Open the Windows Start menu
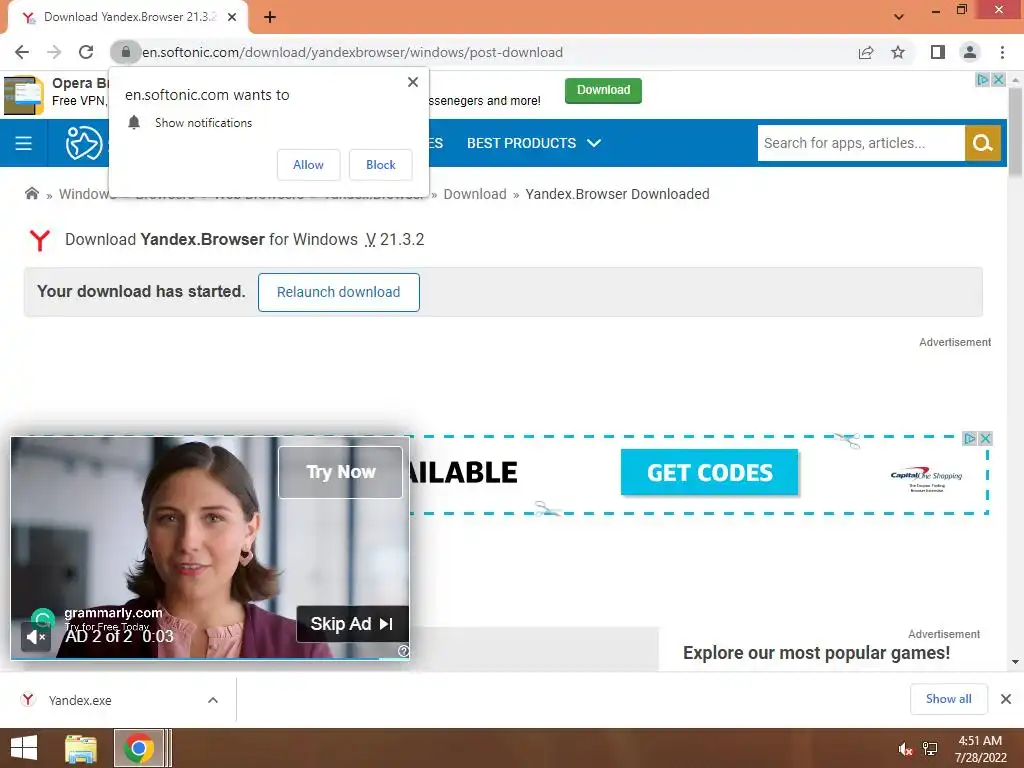This screenshot has width=1024, height=768. point(24,748)
